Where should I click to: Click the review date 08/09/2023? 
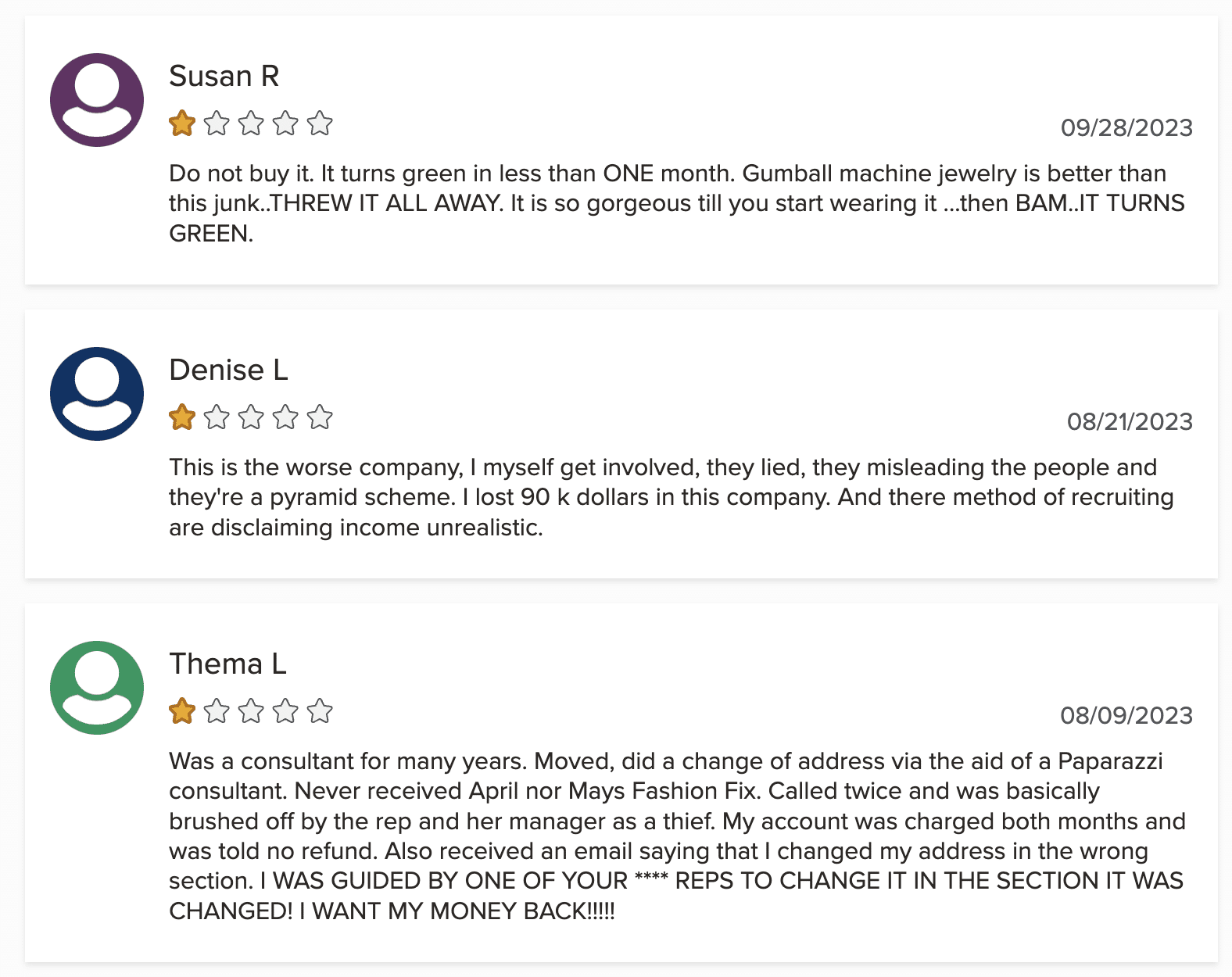coord(1126,715)
